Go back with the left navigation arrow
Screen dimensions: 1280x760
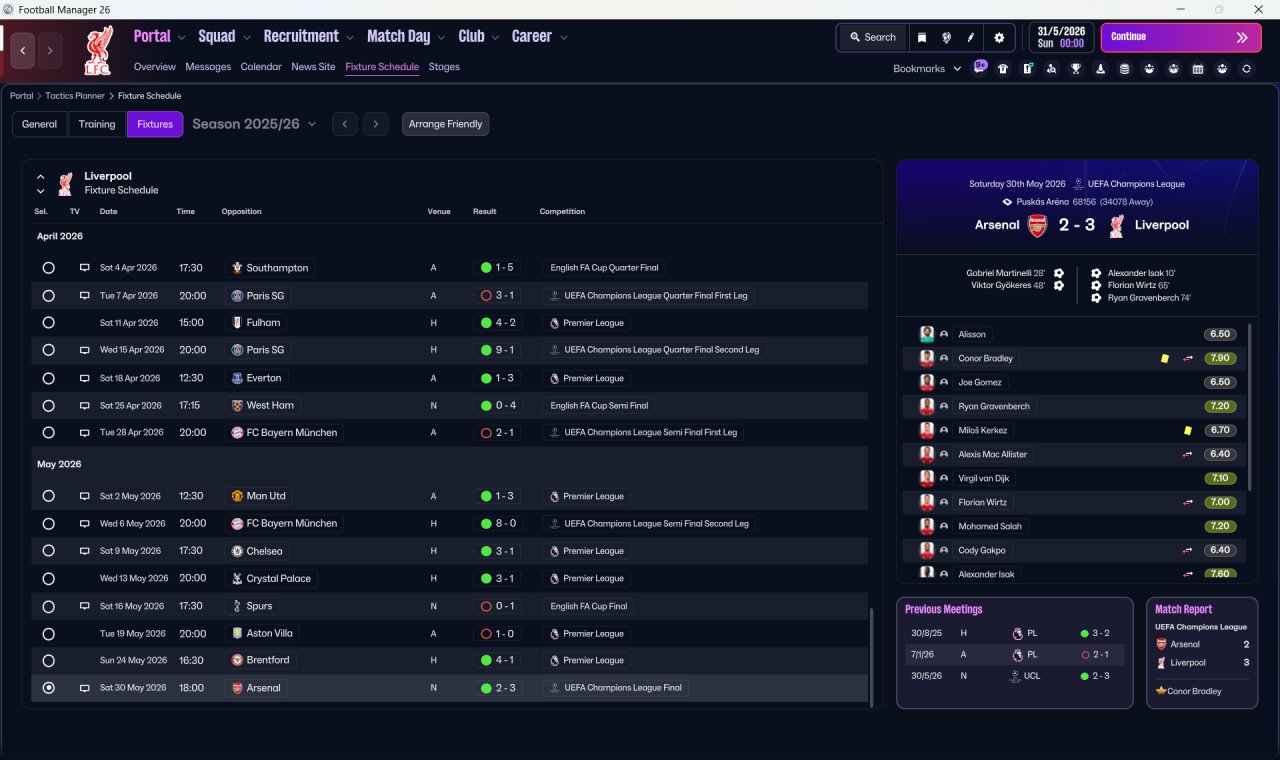[23, 50]
